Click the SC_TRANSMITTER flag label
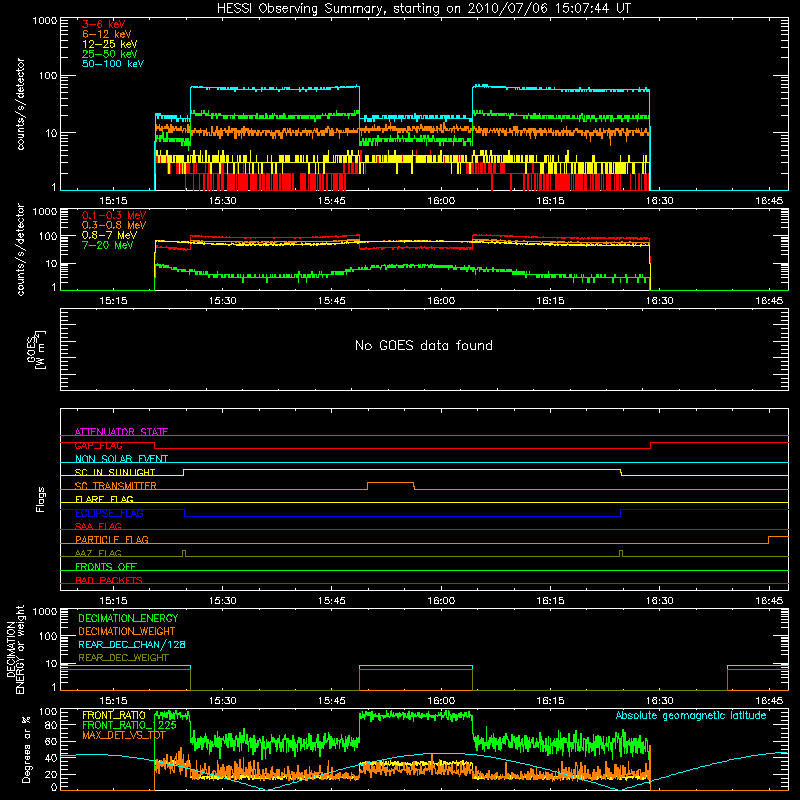This screenshot has width=800, height=800. 116,486
